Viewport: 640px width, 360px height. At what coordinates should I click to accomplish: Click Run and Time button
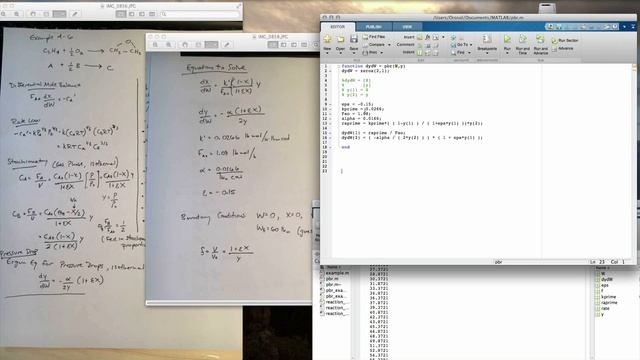[x=522, y=44]
